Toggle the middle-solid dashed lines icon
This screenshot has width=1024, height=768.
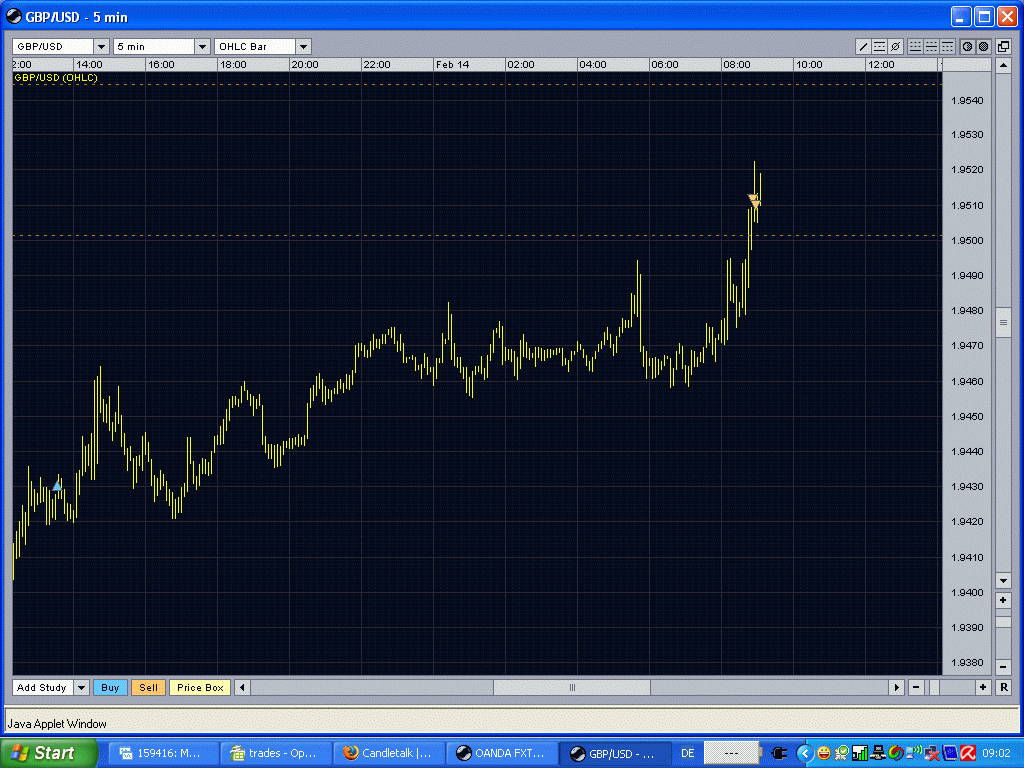tap(931, 46)
